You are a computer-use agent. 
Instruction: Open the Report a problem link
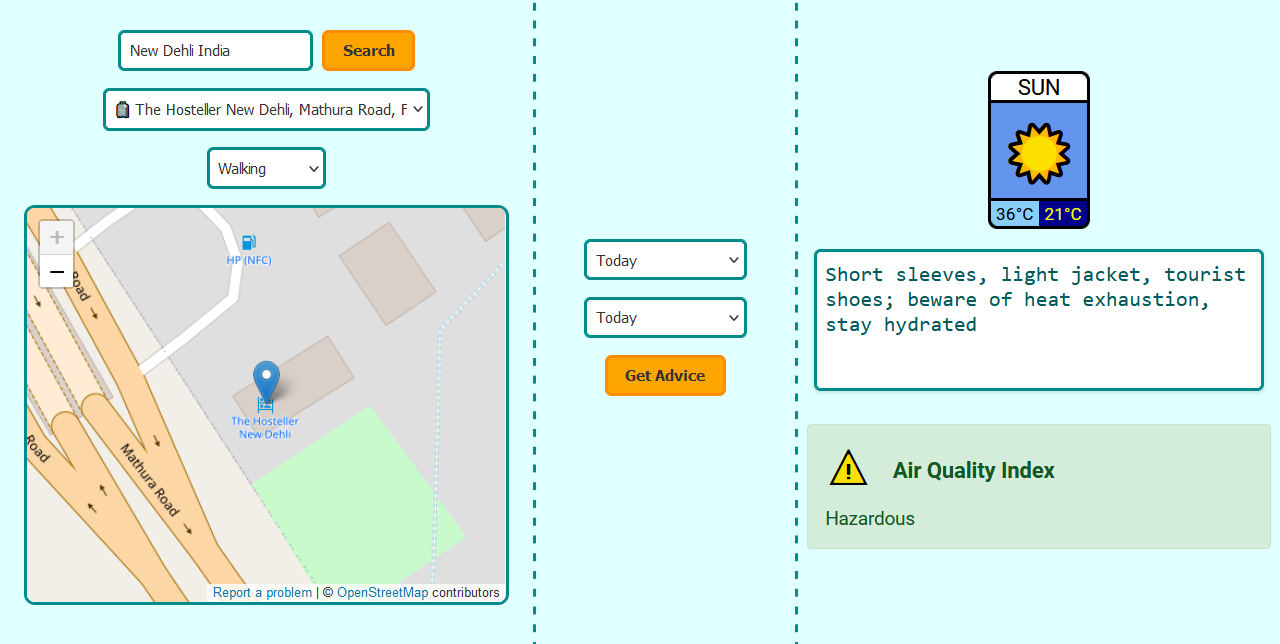[x=262, y=592]
